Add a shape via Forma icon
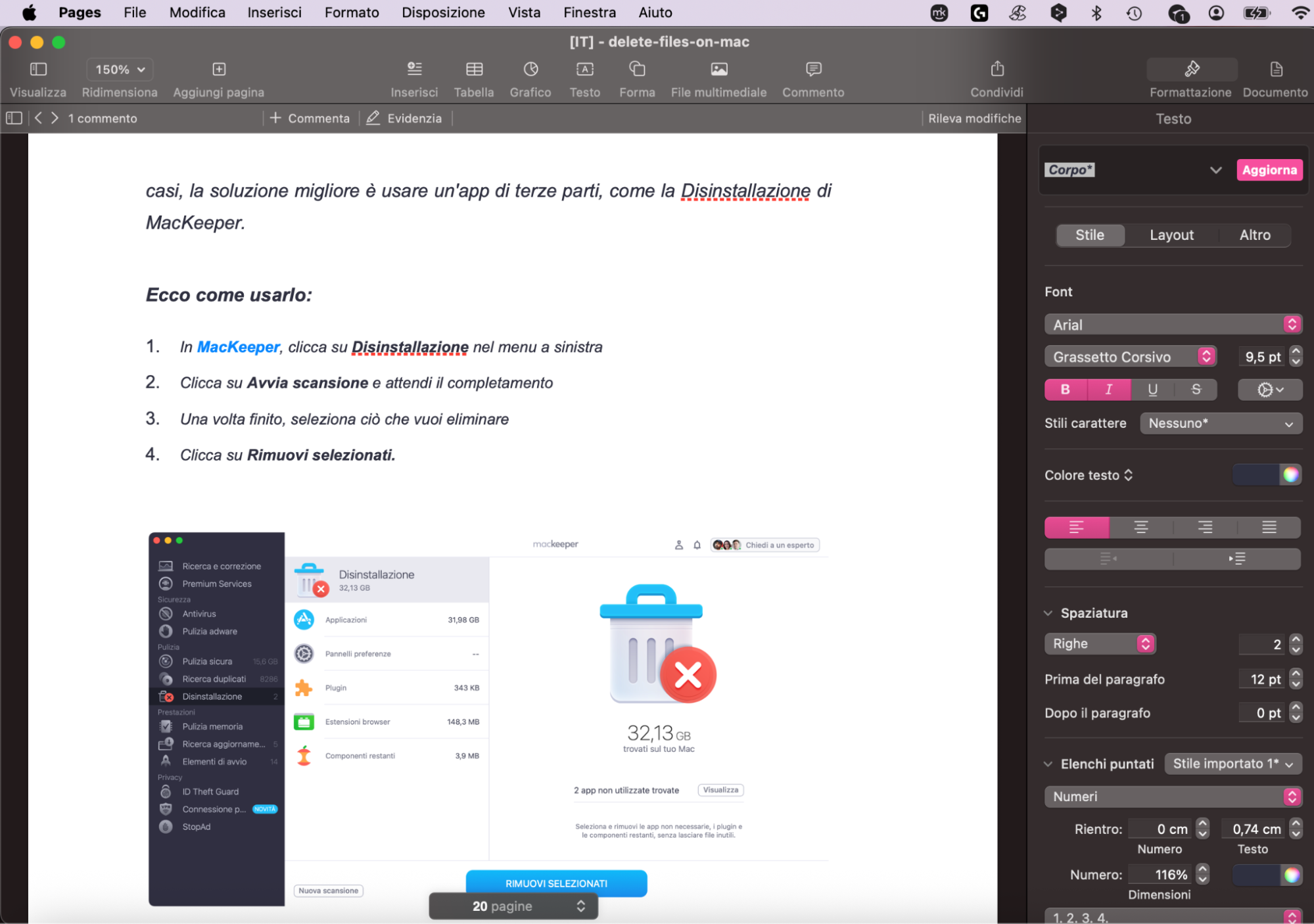This screenshot has height=924, width=1314. click(x=637, y=69)
